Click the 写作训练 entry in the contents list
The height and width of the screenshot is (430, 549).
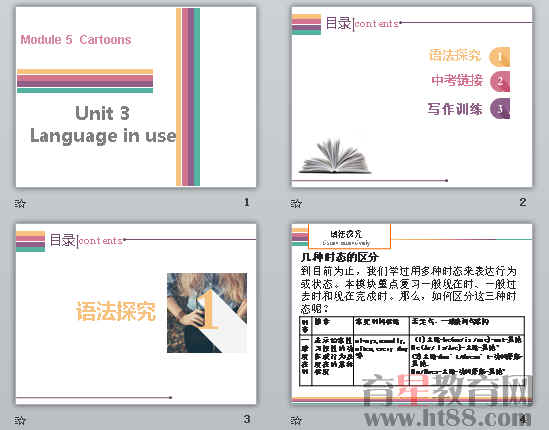pos(454,109)
